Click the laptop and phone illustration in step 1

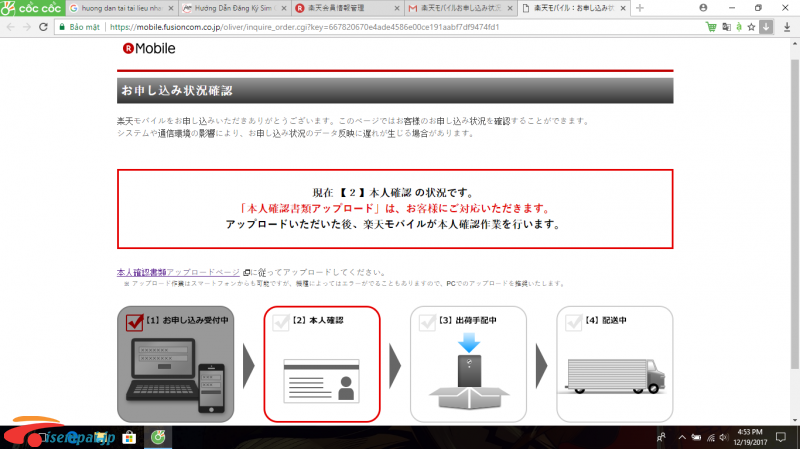tap(176, 375)
